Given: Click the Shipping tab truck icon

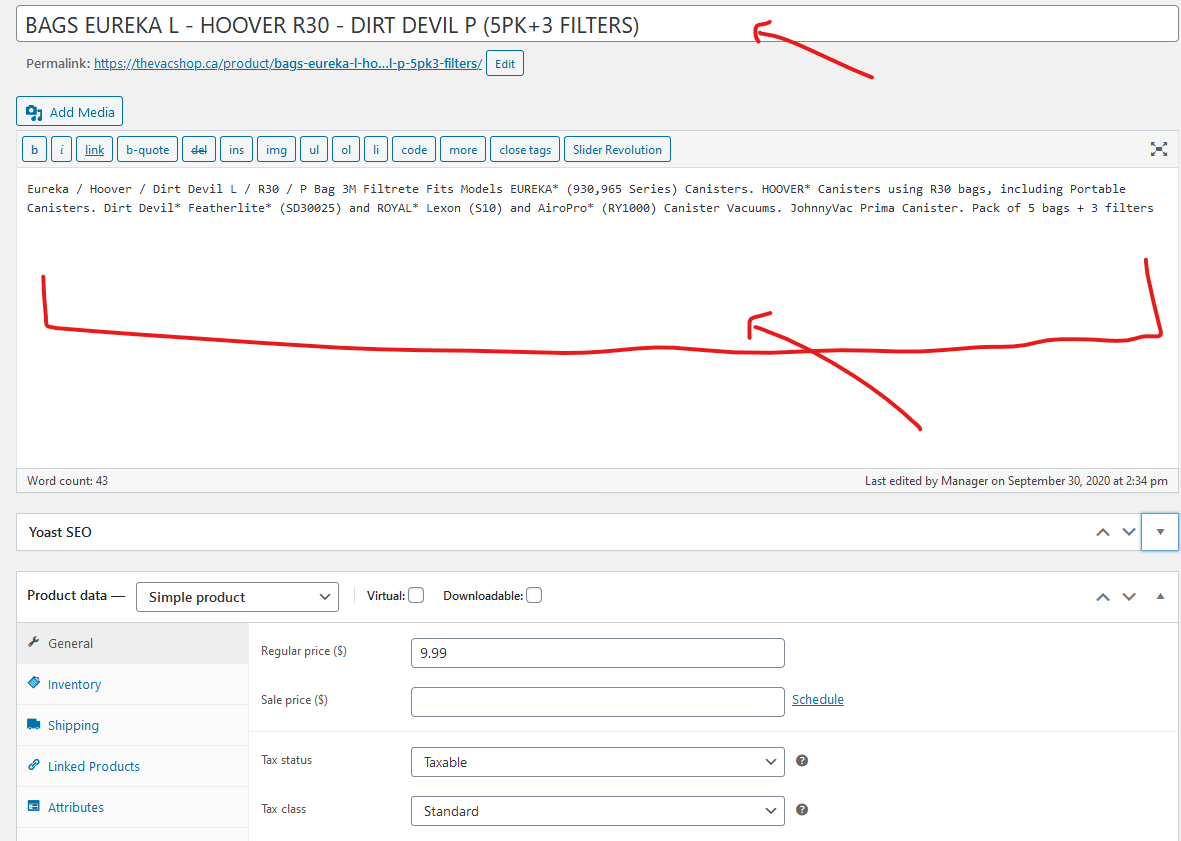Looking at the screenshot, I should click(x=34, y=724).
